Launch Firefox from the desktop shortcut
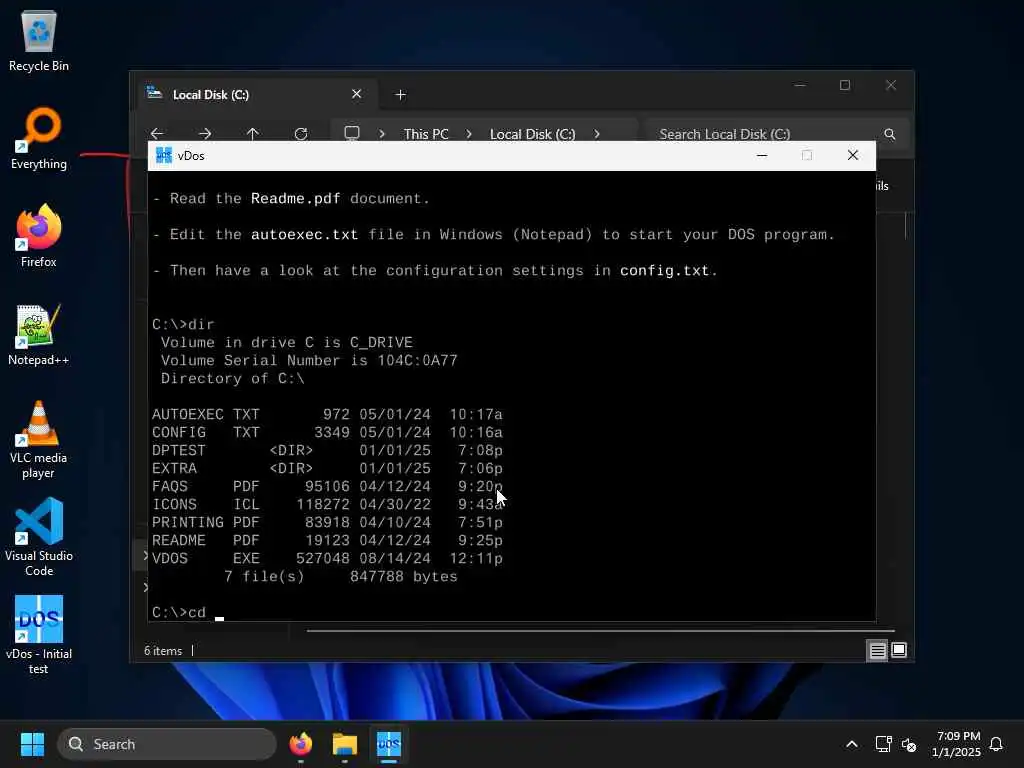Screen dimensions: 1024x768 (x=39, y=236)
